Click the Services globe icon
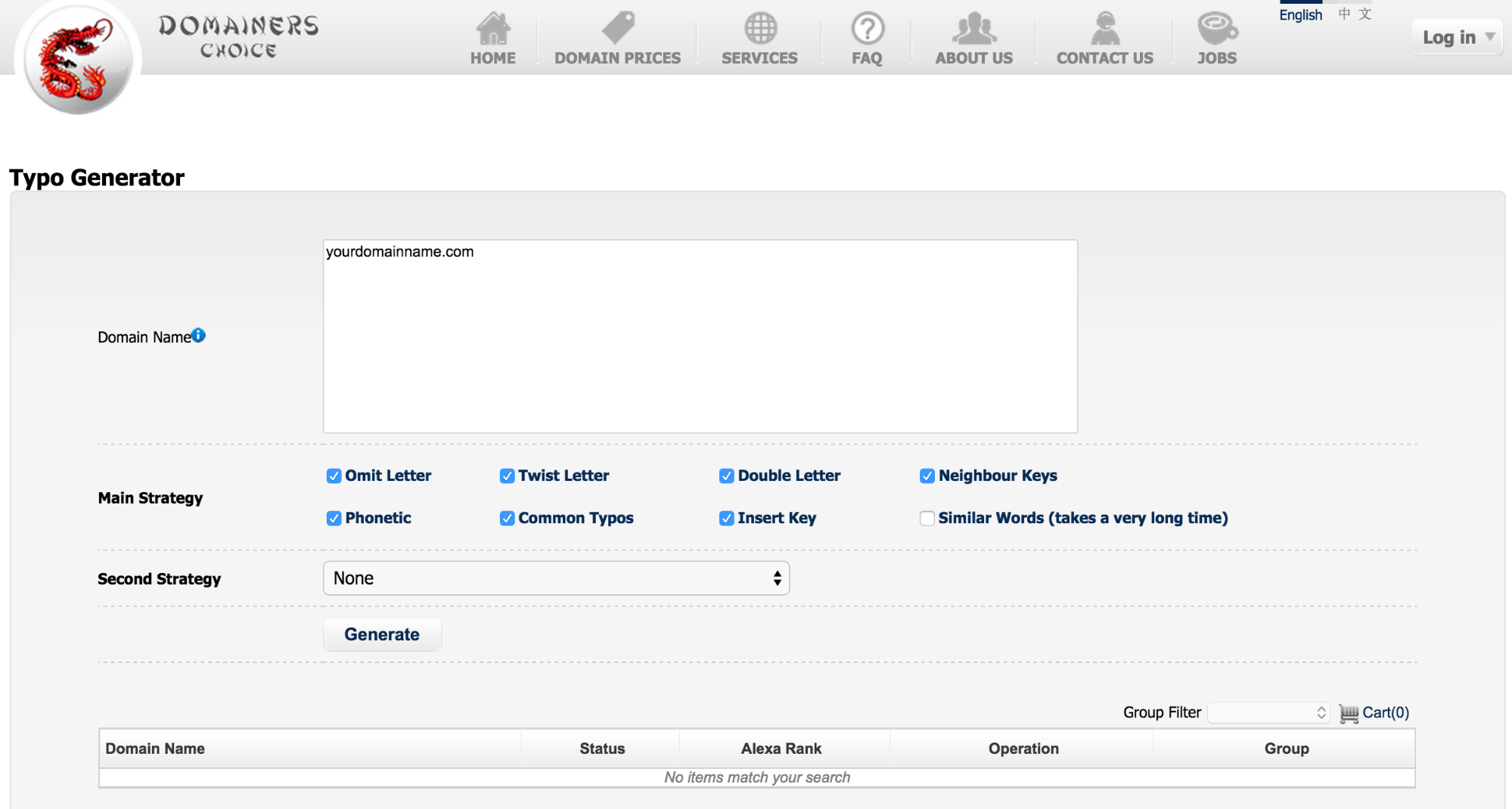 (x=760, y=29)
